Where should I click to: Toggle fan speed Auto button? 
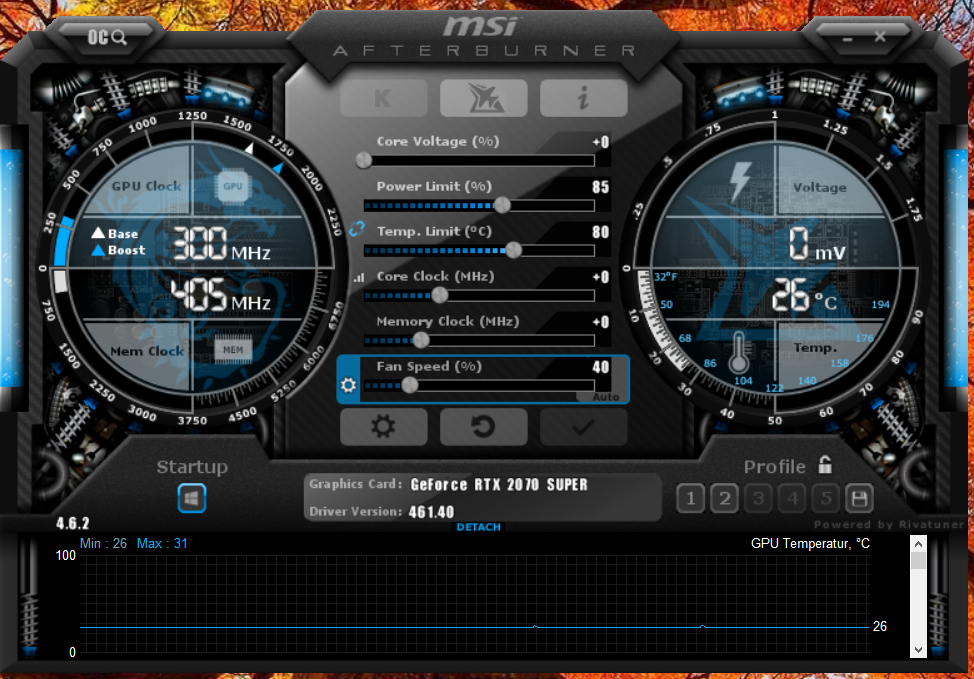(606, 397)
